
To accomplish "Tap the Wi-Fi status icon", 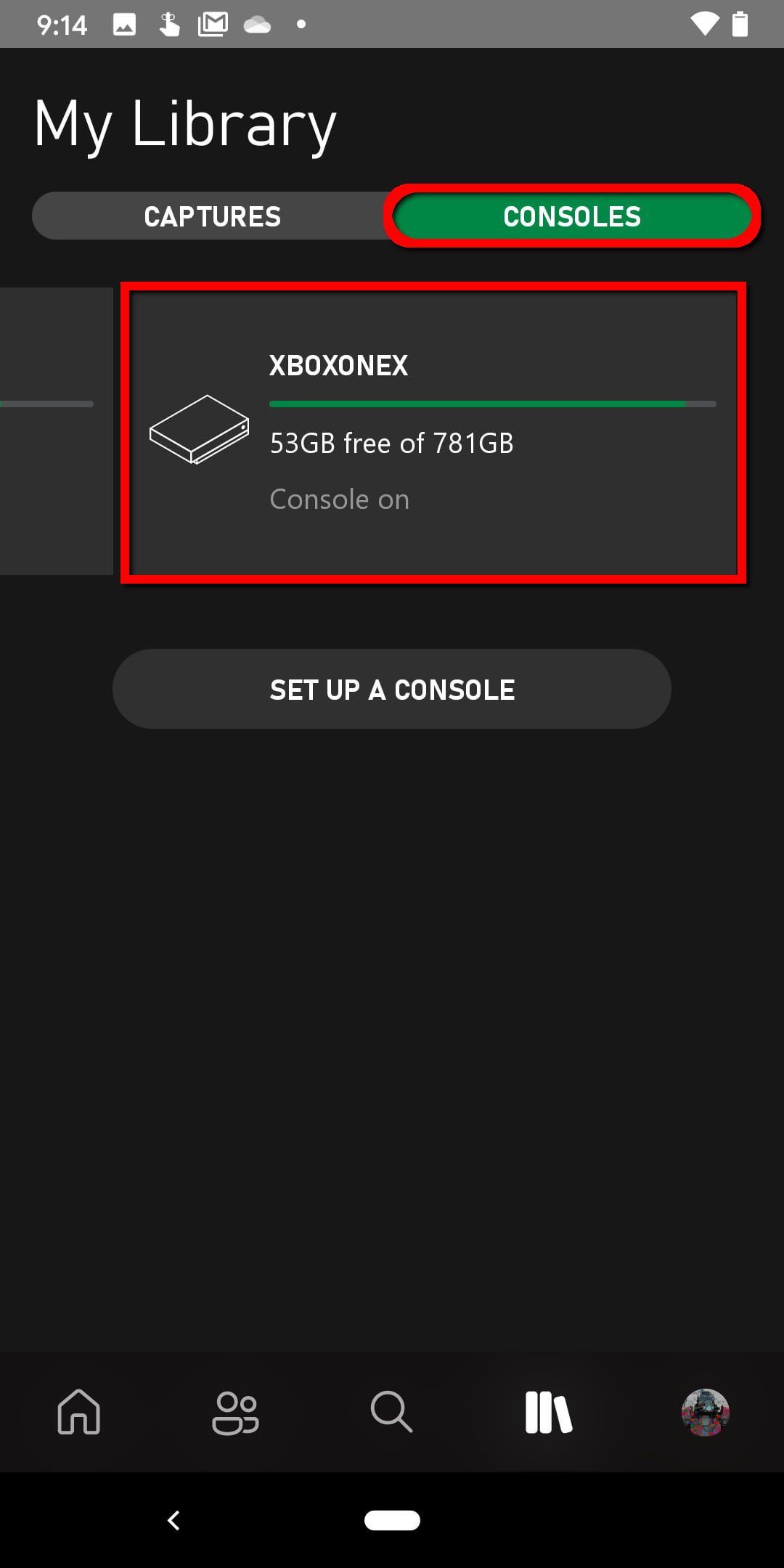I will [x=703, y=25].
